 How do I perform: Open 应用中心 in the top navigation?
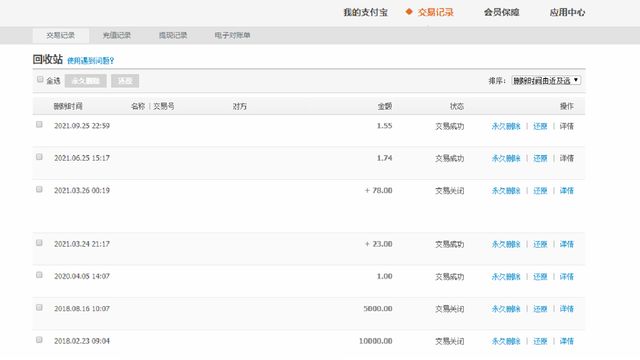[567, 12]
